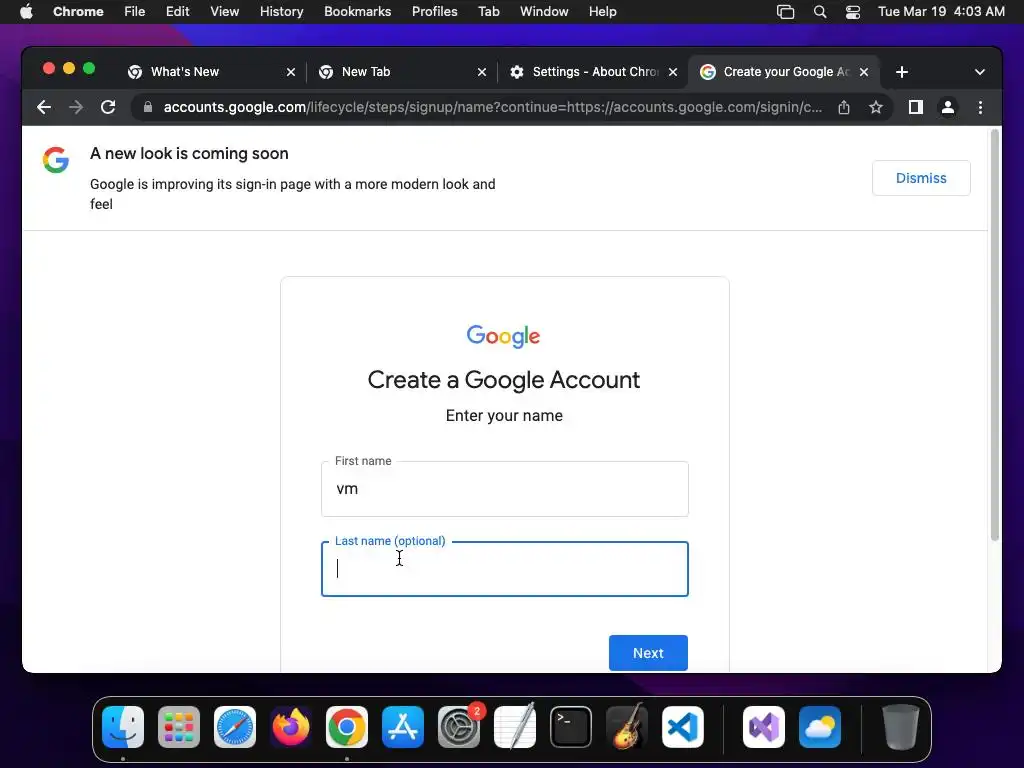Open Control Center in menu bar
This screenshot has width=1024, height=768.
click(x=852, y=12)
